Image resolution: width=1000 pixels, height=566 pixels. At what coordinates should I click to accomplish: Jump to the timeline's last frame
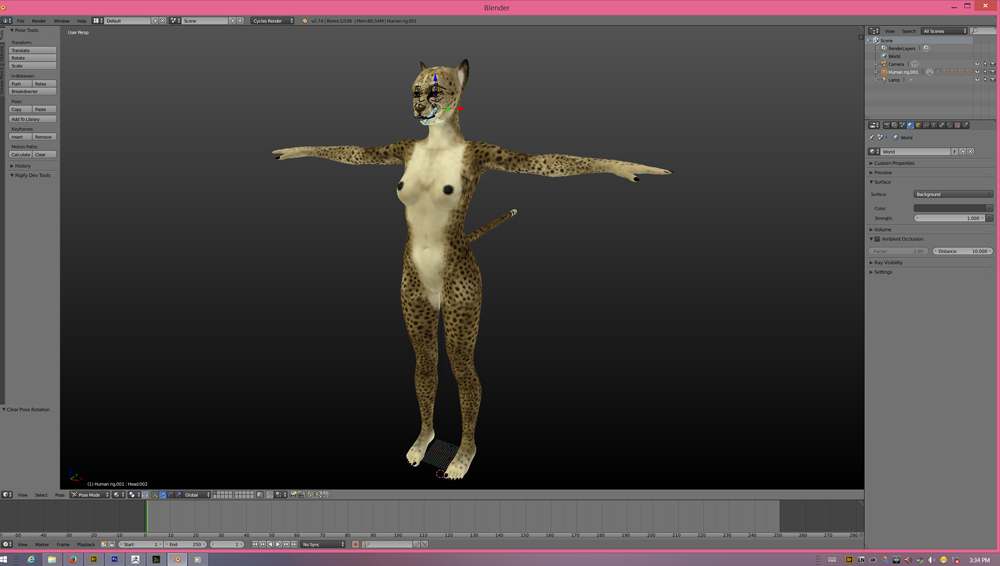pyautogui.click(x=295, y=544)
